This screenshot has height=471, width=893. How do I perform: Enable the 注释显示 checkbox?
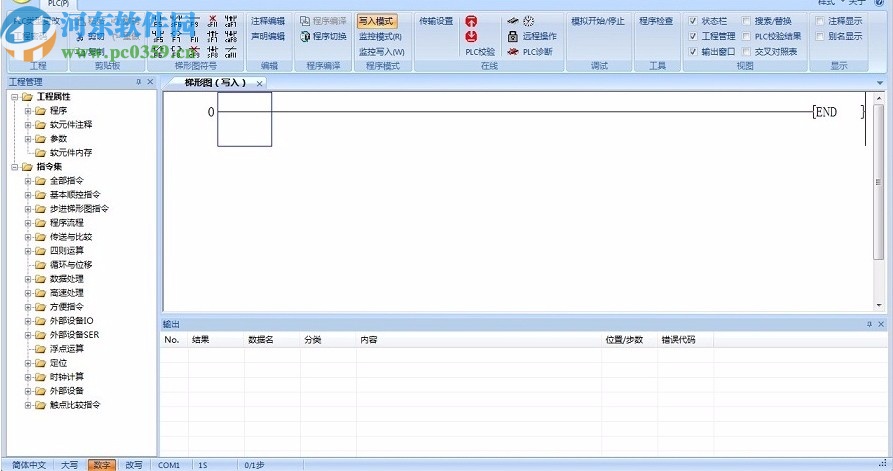click(820, 21)
